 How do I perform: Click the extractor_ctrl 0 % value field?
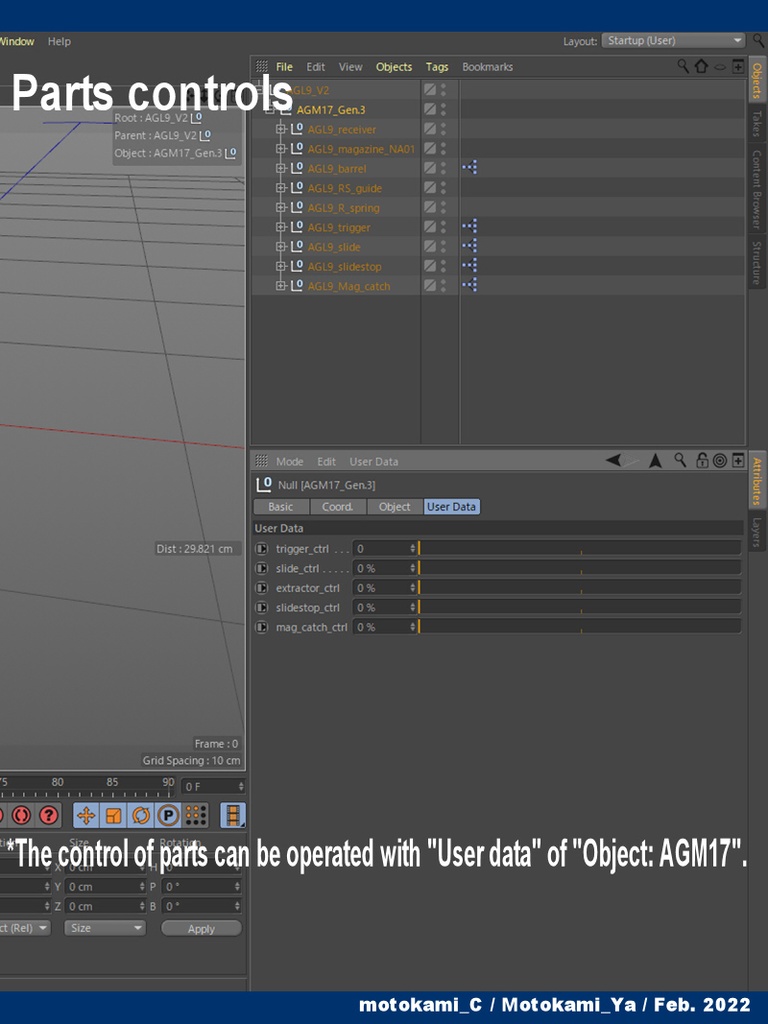point(384,588)
